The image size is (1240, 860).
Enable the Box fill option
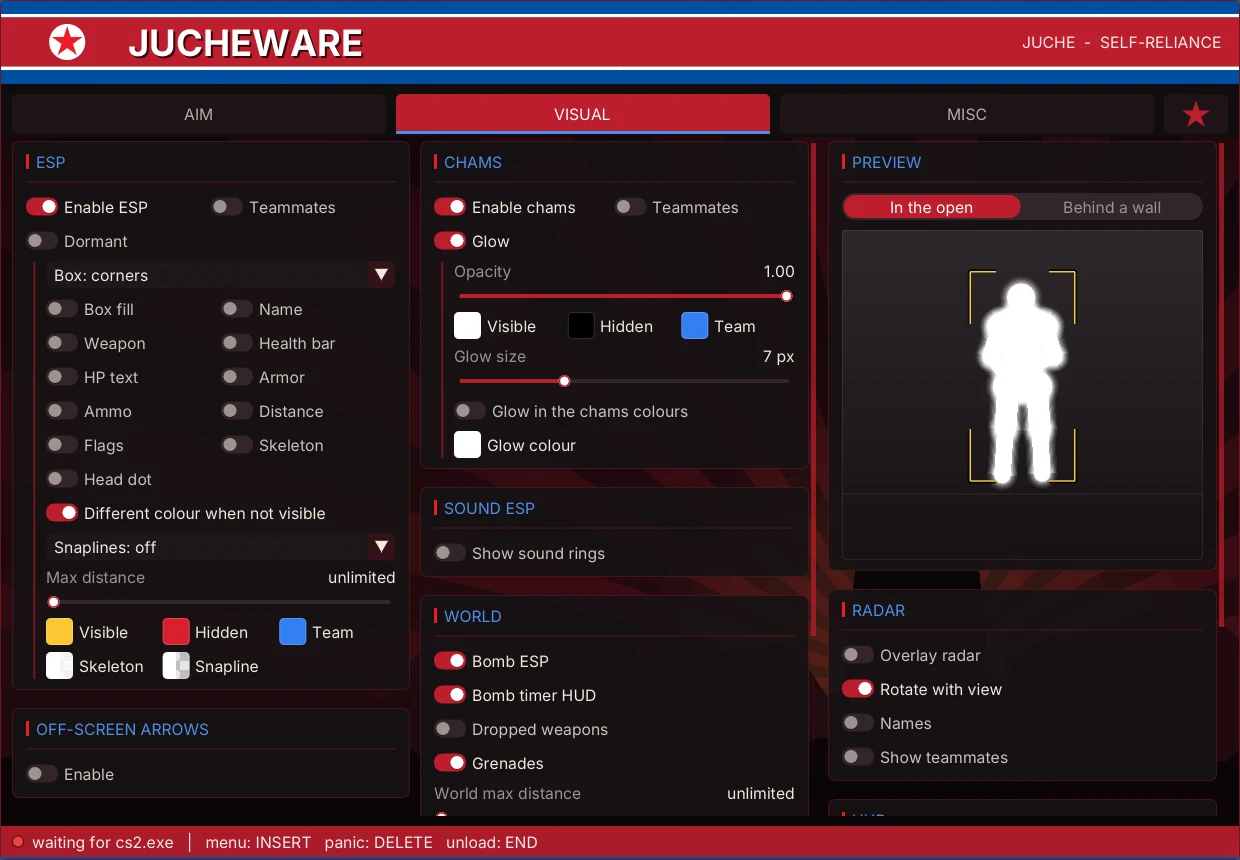click(x=62, y=309)
